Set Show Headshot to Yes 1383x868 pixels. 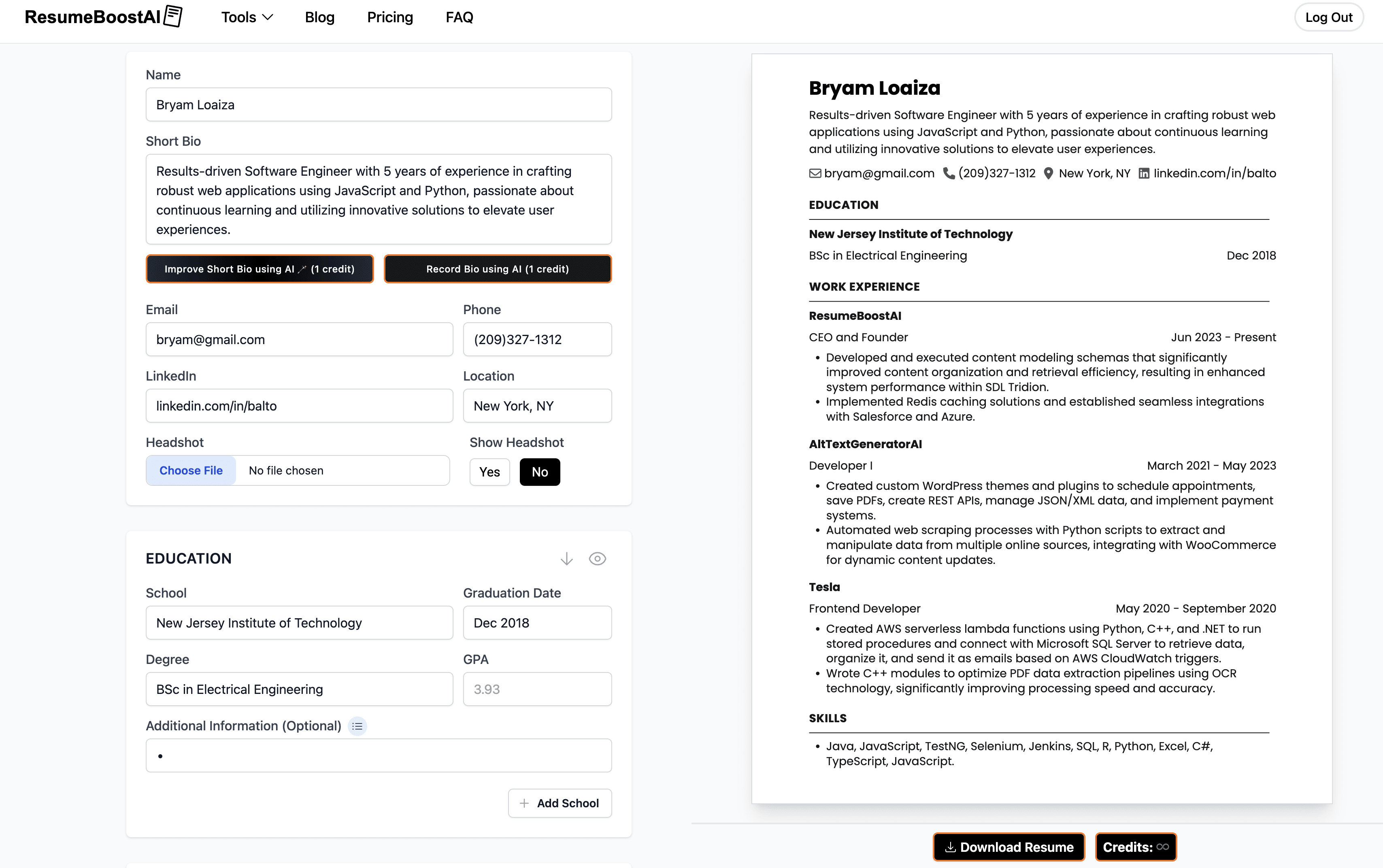point(489,471)
